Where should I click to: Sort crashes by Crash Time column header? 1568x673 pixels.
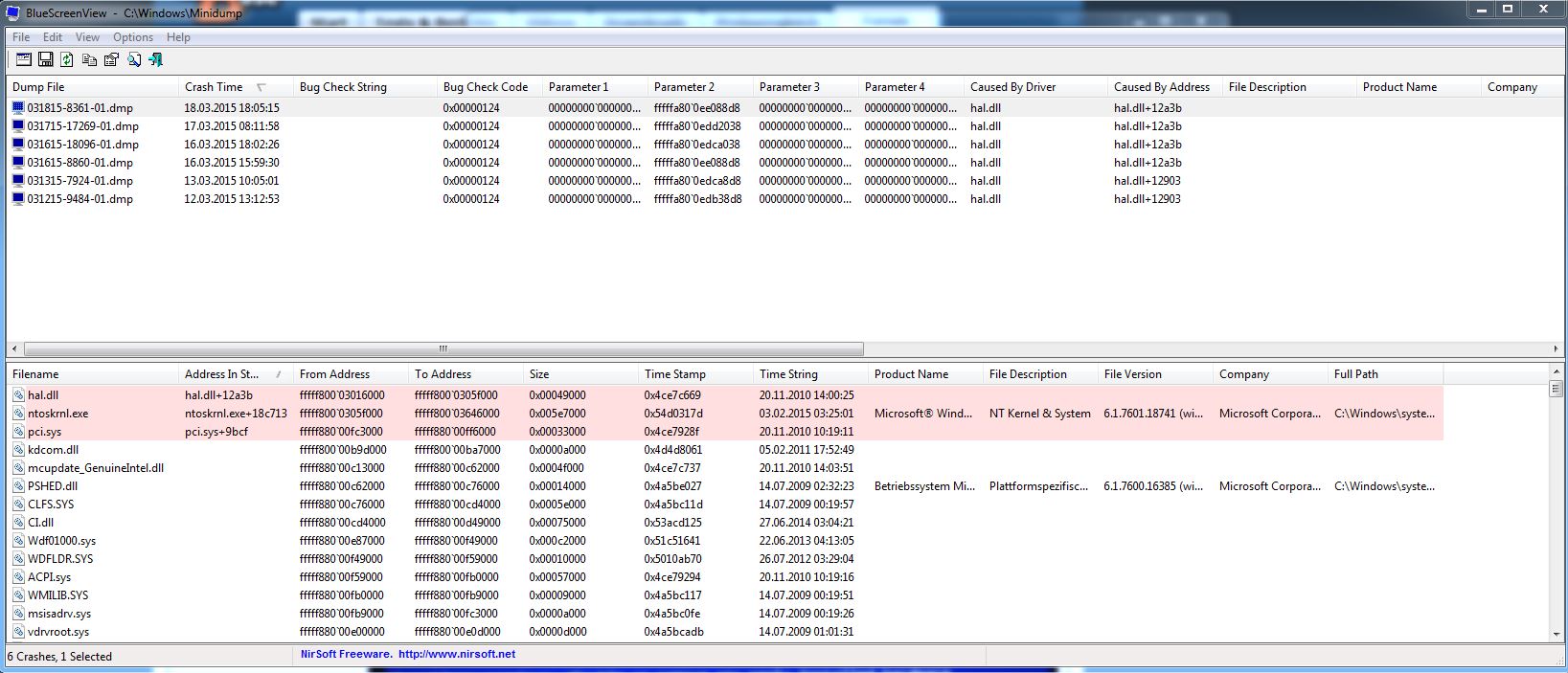[x=236, y=87]
